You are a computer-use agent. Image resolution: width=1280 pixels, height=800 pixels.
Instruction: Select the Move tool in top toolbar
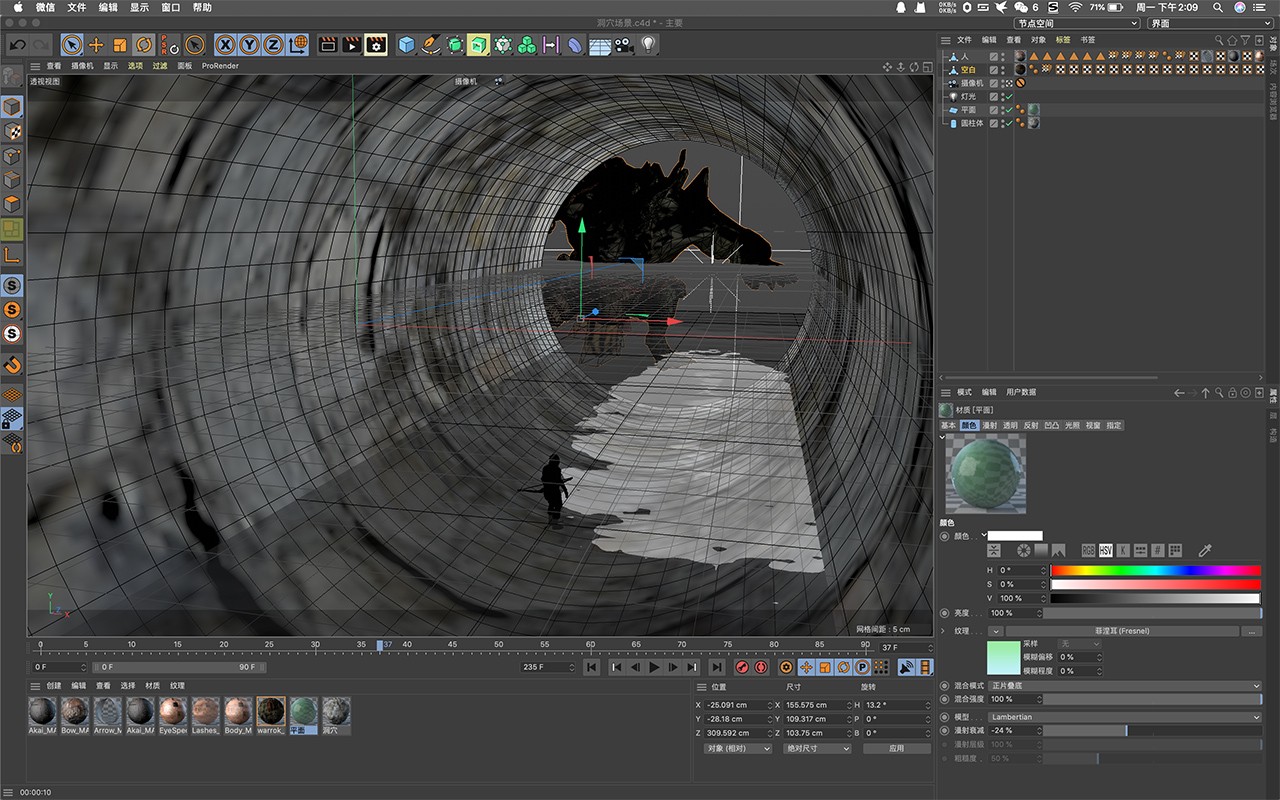click(96, 45)
